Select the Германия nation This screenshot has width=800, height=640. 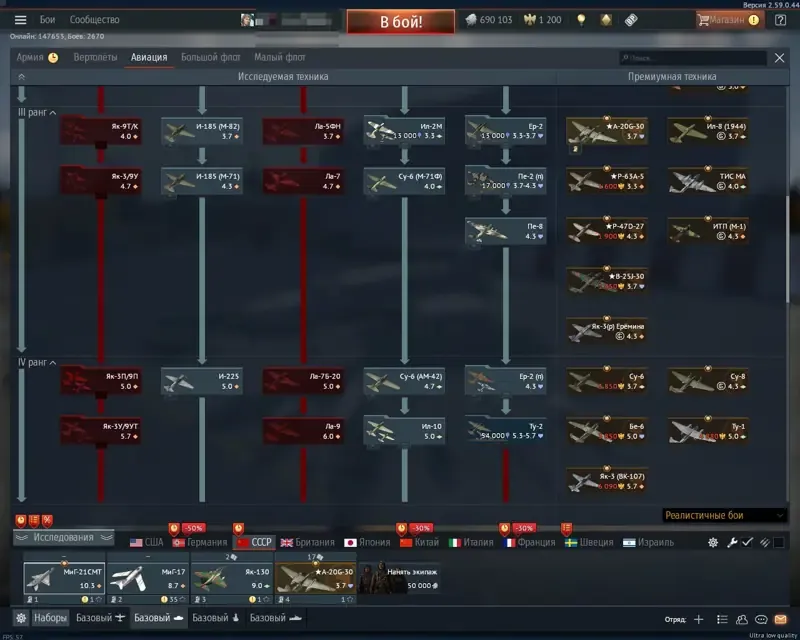click(200, 543)
